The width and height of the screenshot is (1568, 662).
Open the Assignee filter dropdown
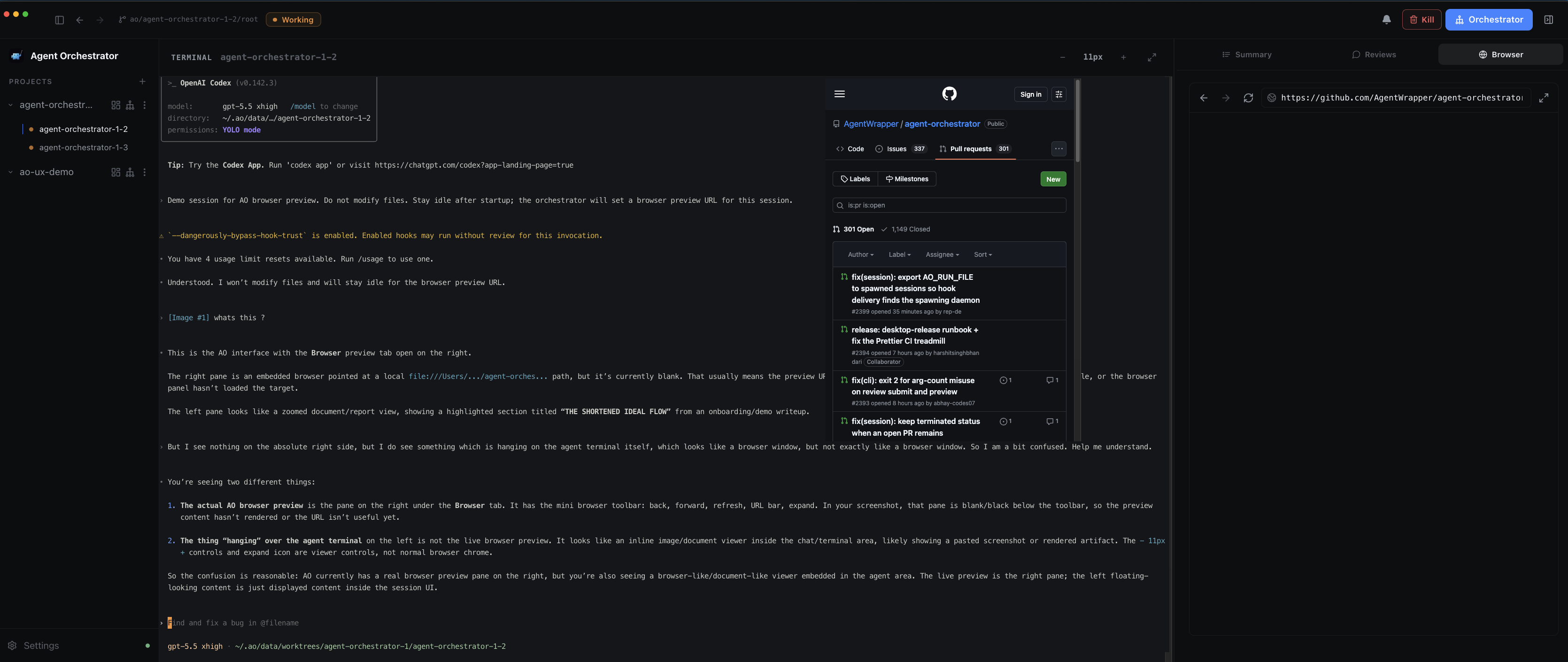(942, 255)
